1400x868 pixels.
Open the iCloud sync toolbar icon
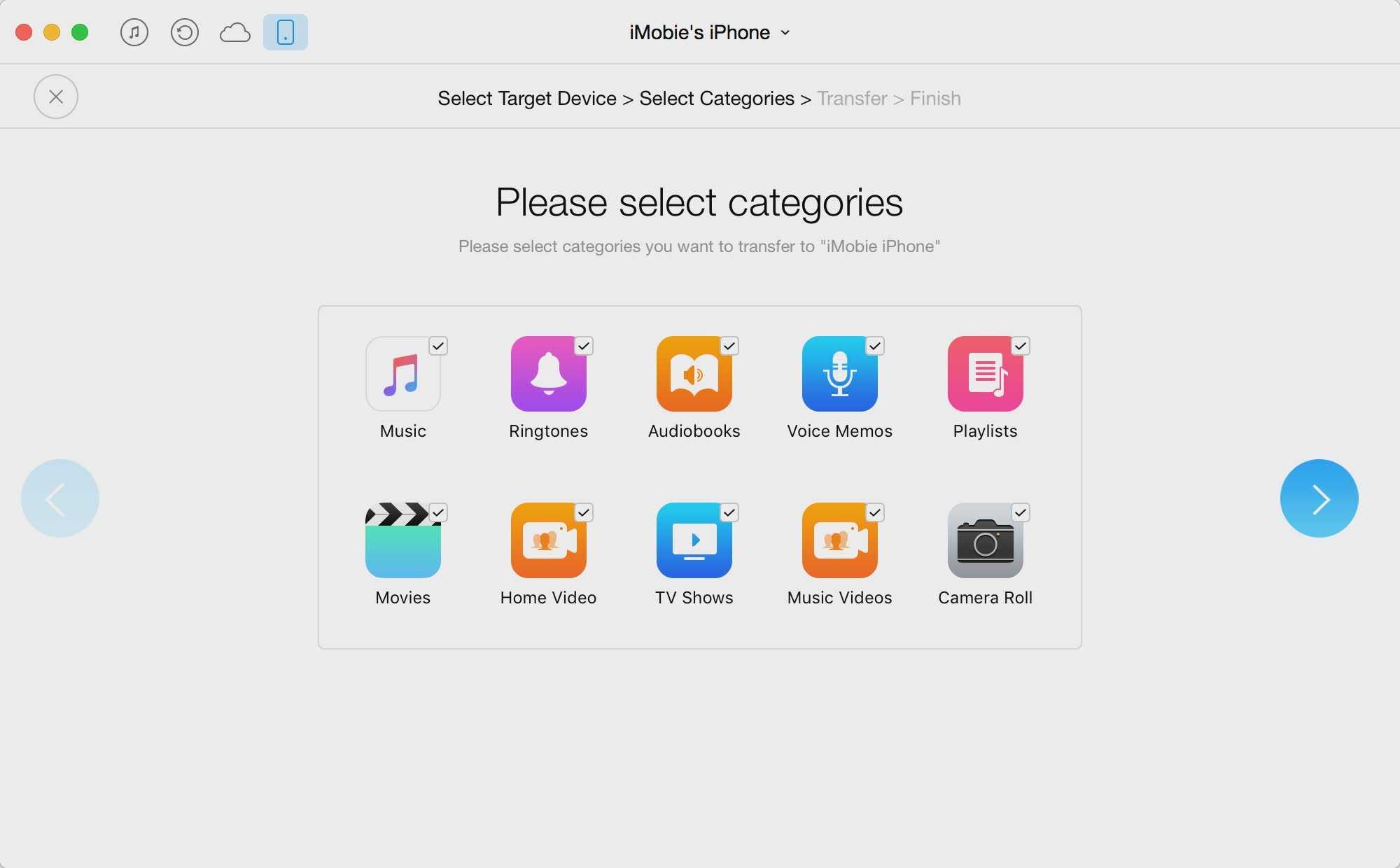click(x=235, y=32)
